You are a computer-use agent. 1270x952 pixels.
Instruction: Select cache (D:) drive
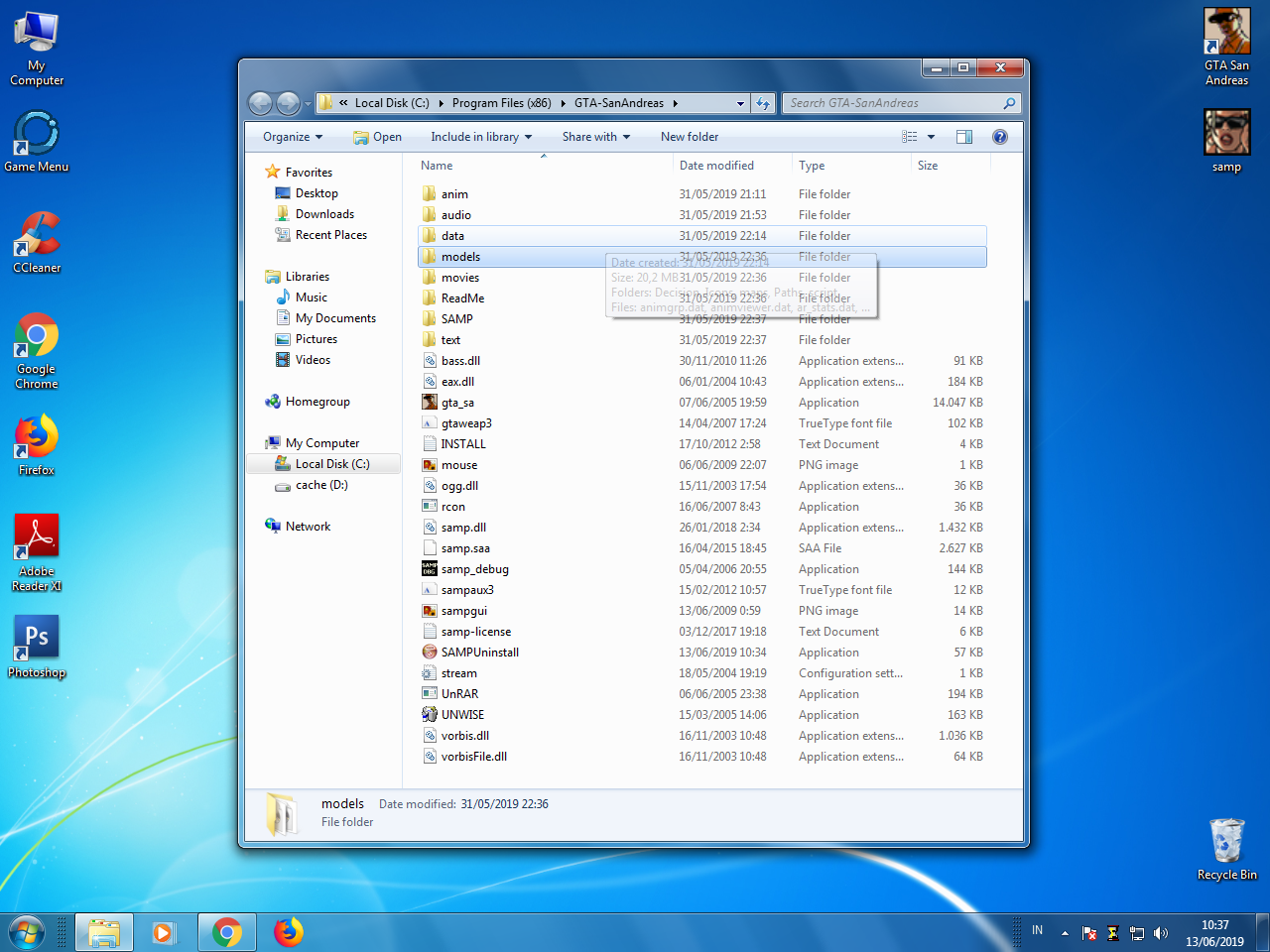tap(321, 485)
